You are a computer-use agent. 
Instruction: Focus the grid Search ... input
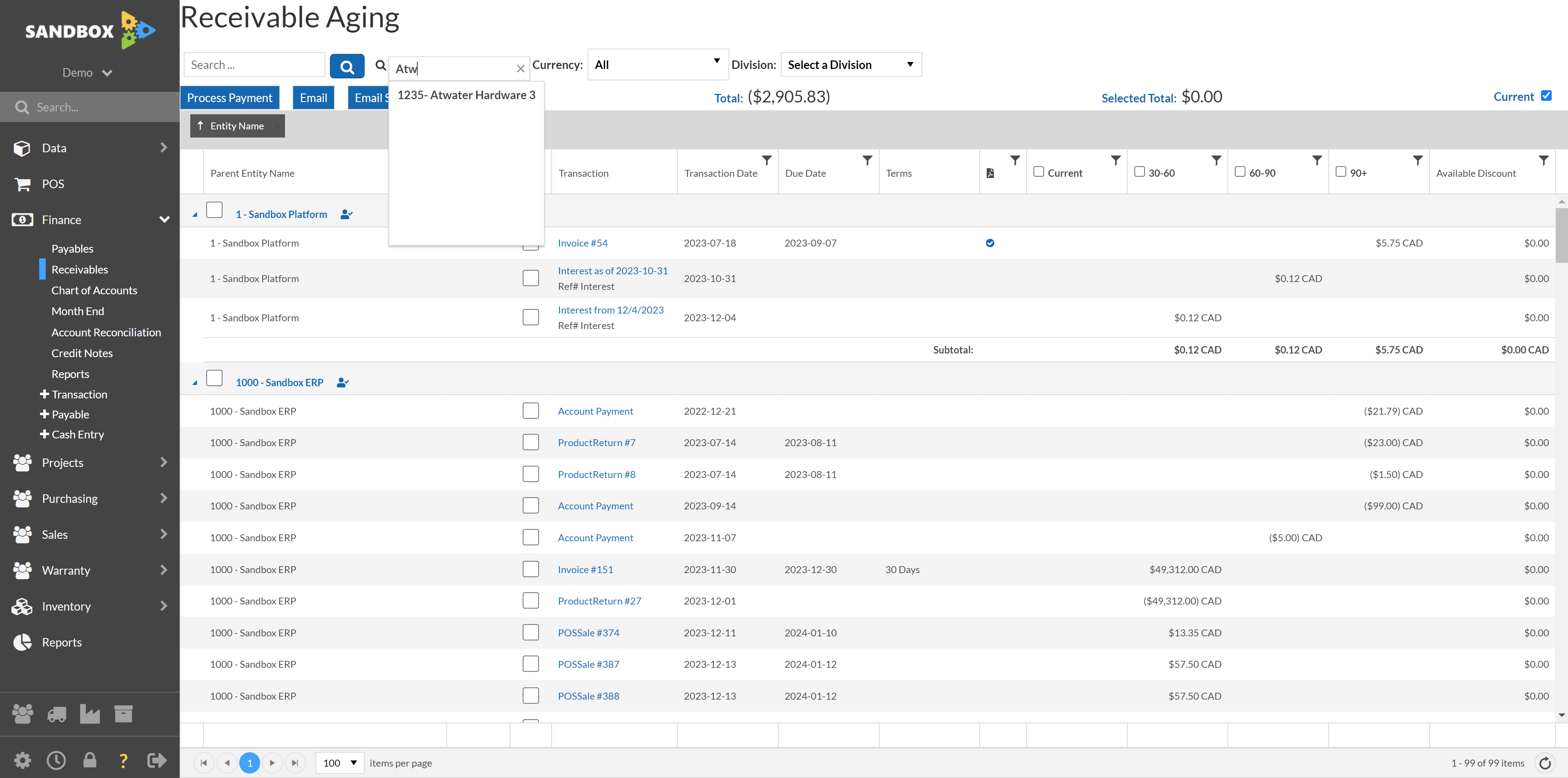[x=254, y=64]
